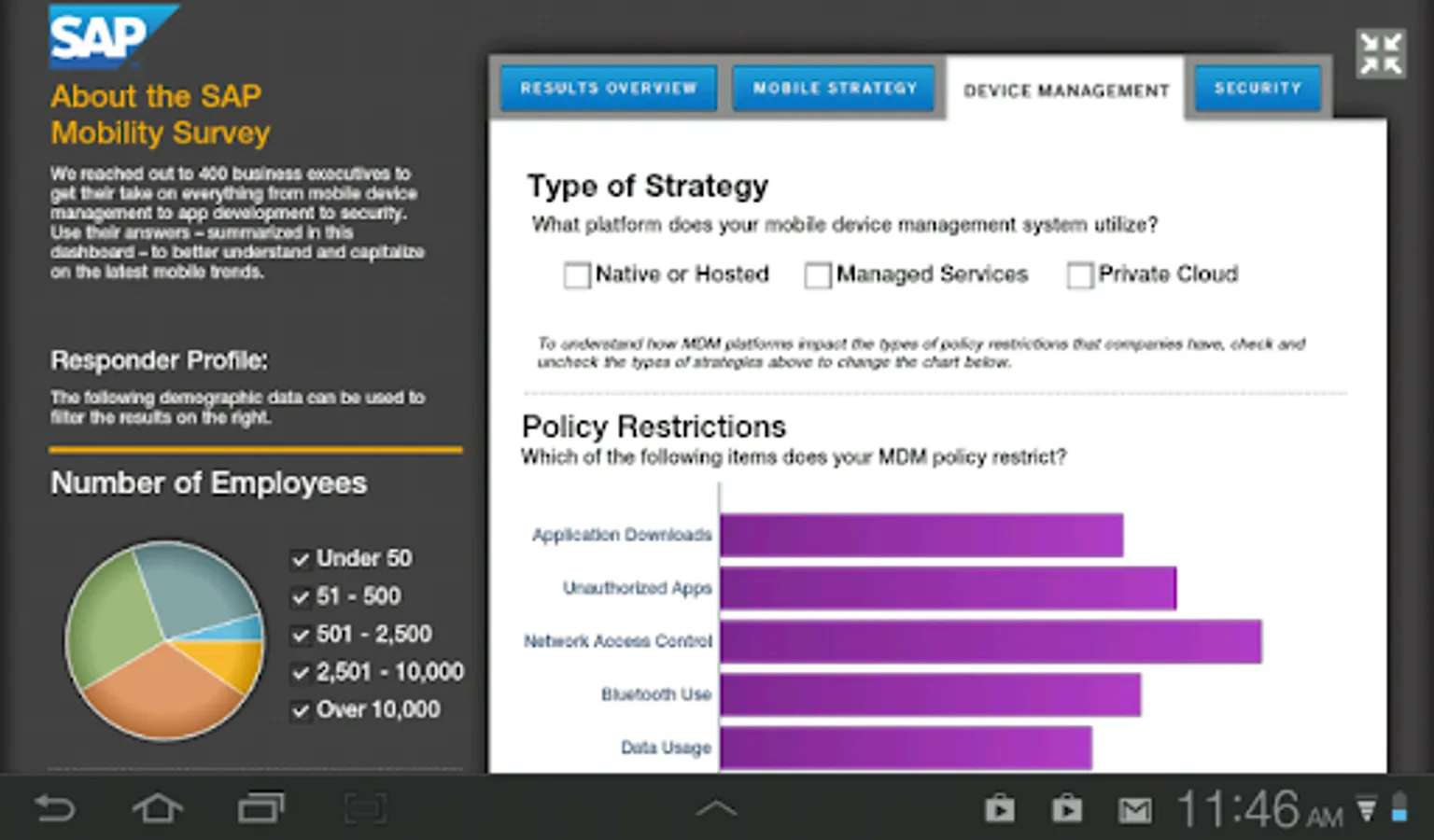Select the Network Access Control bar
The height and width of the screenshot is (840, 1434).
coord(991,641)
